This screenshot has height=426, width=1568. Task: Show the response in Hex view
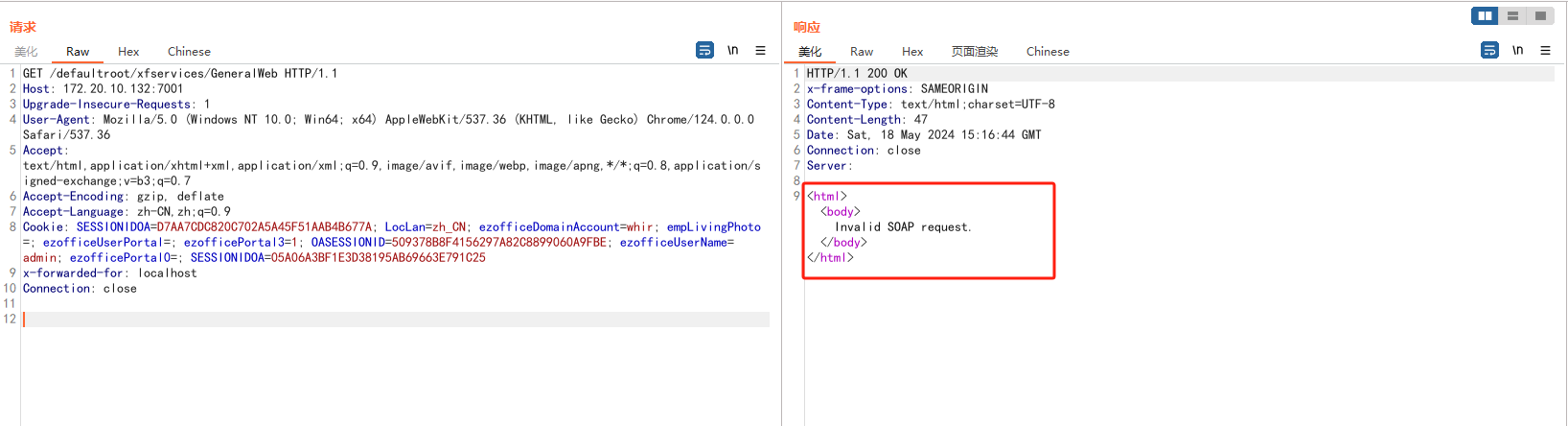911,52
